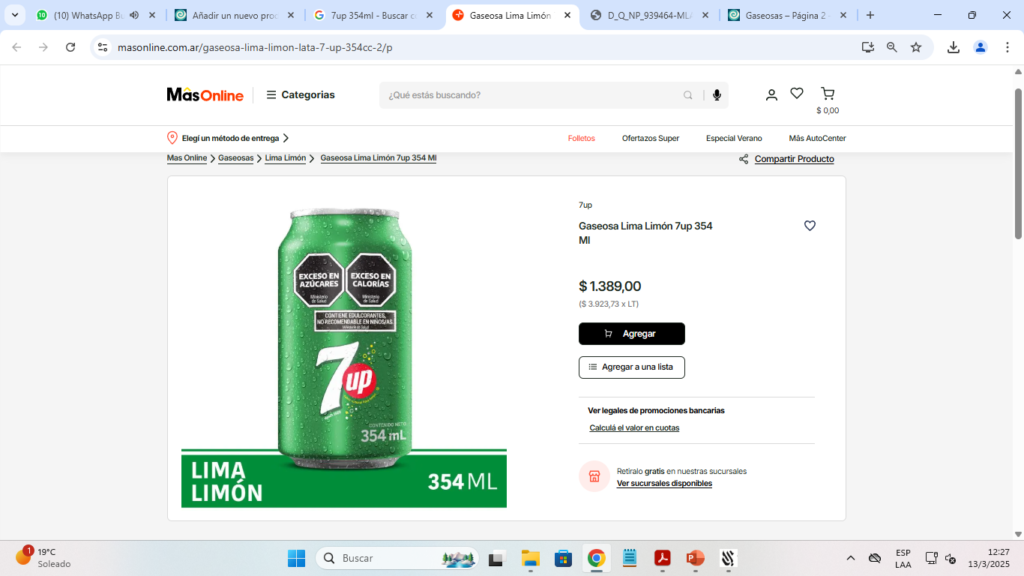Open Chrome profile avatar

(x=980, y=47)
